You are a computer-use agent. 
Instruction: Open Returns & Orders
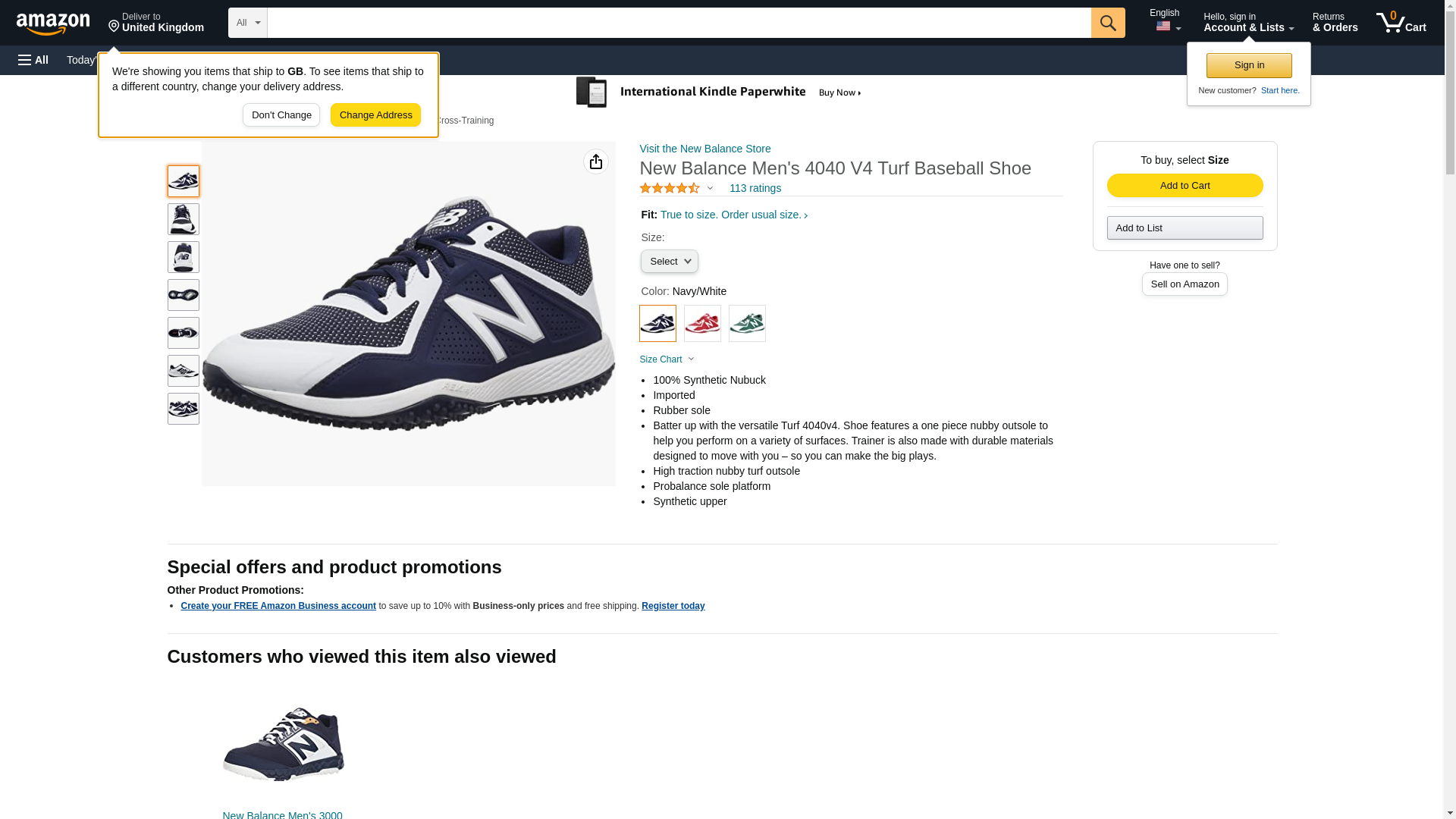coord(1335,23)
